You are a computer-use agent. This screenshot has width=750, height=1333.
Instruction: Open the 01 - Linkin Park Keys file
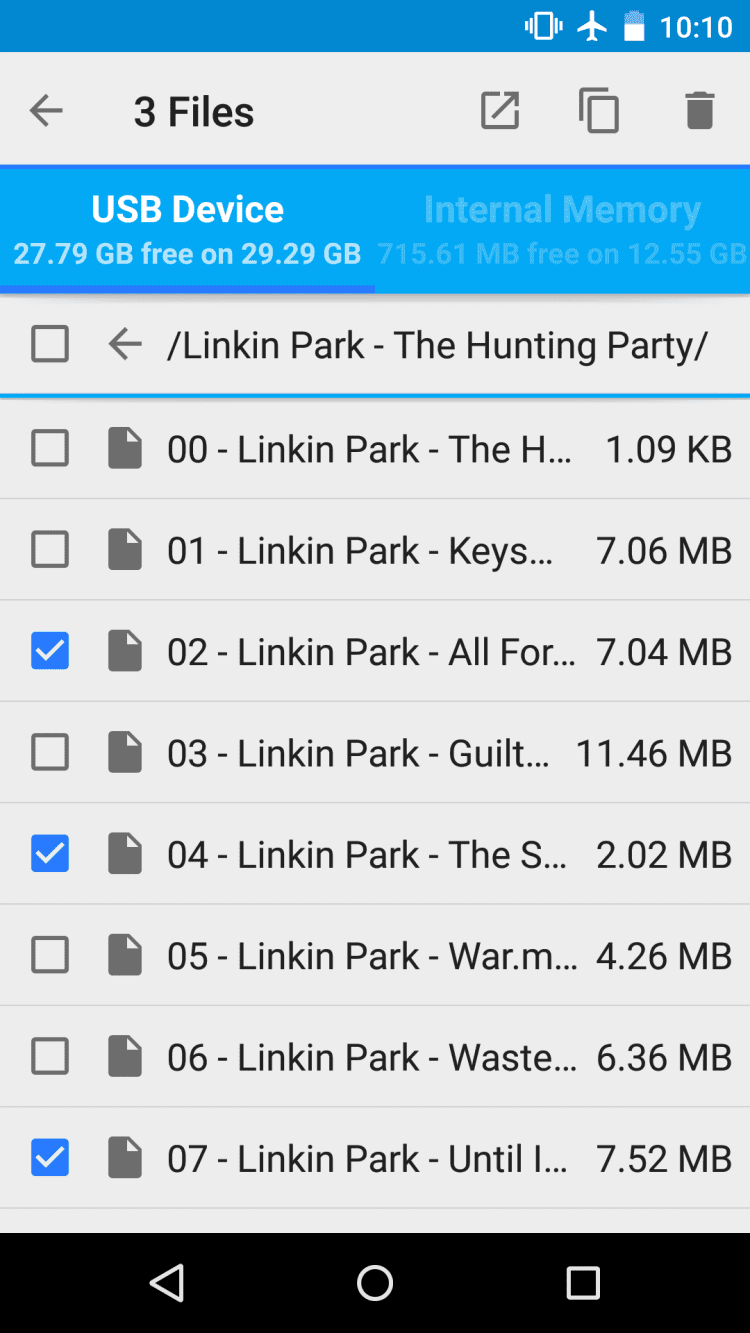(360, 550)
